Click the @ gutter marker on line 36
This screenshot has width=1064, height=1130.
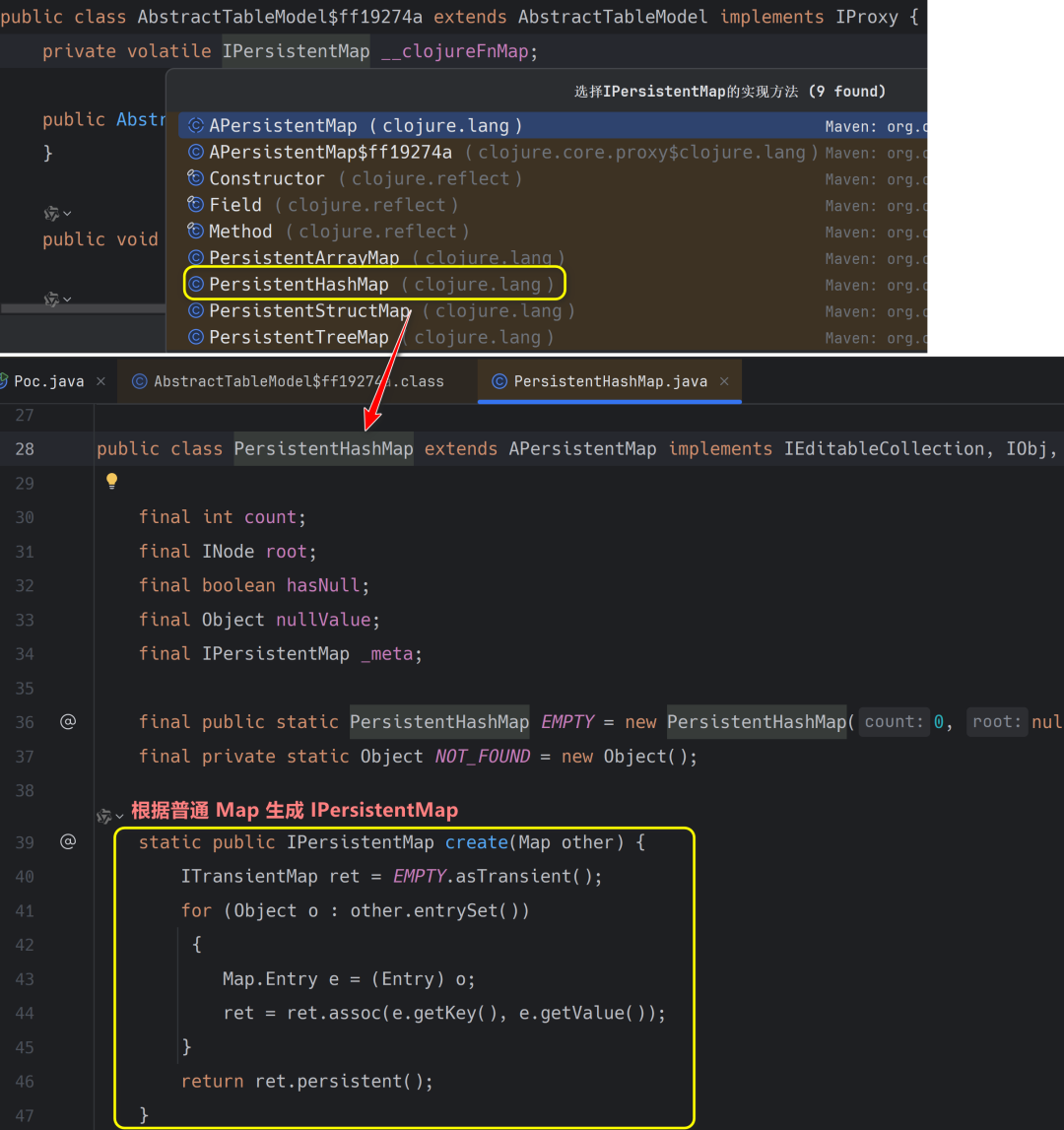click(x=68, y=721)
